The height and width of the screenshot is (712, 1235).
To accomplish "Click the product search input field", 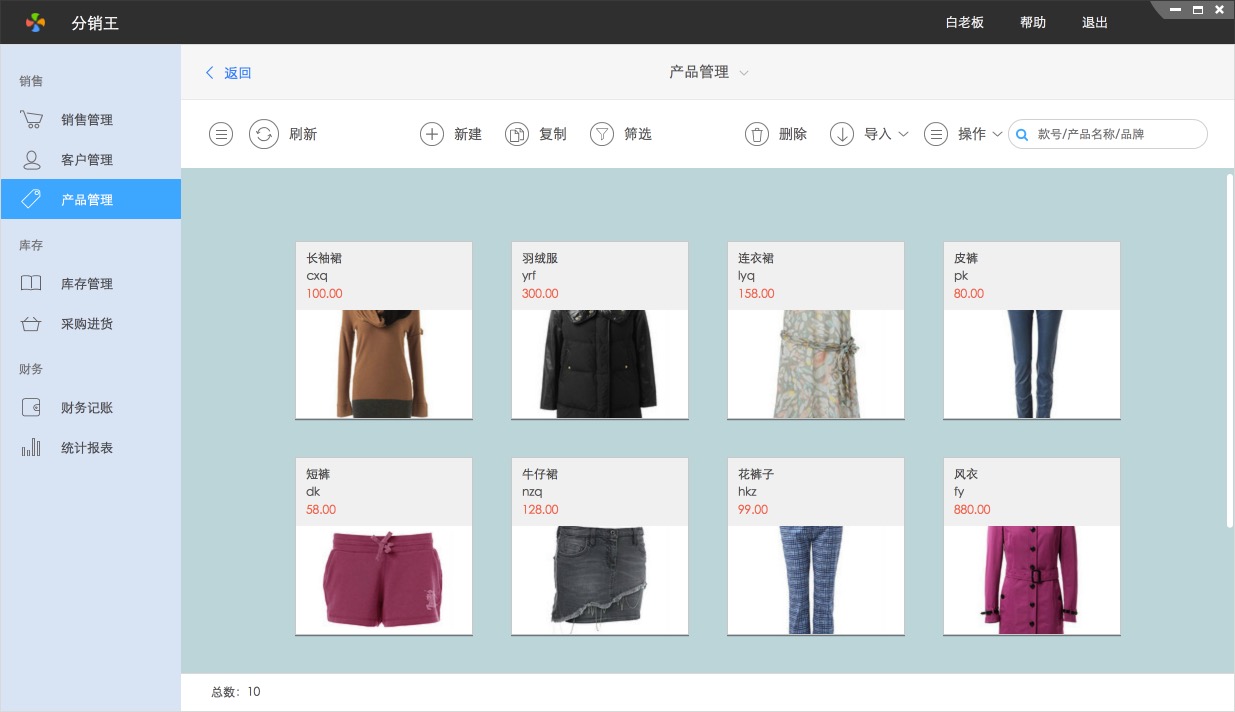I will (x=1115, y=134).
